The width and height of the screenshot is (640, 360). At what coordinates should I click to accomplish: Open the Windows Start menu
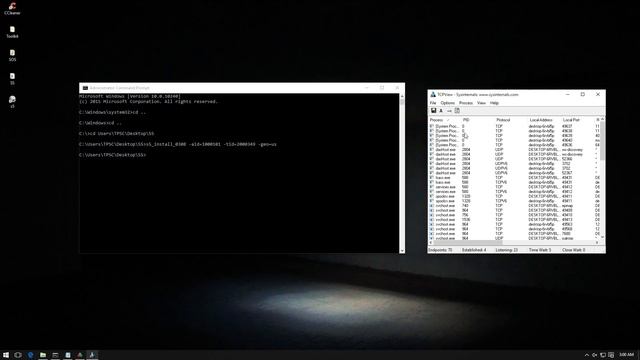[6, 355]
